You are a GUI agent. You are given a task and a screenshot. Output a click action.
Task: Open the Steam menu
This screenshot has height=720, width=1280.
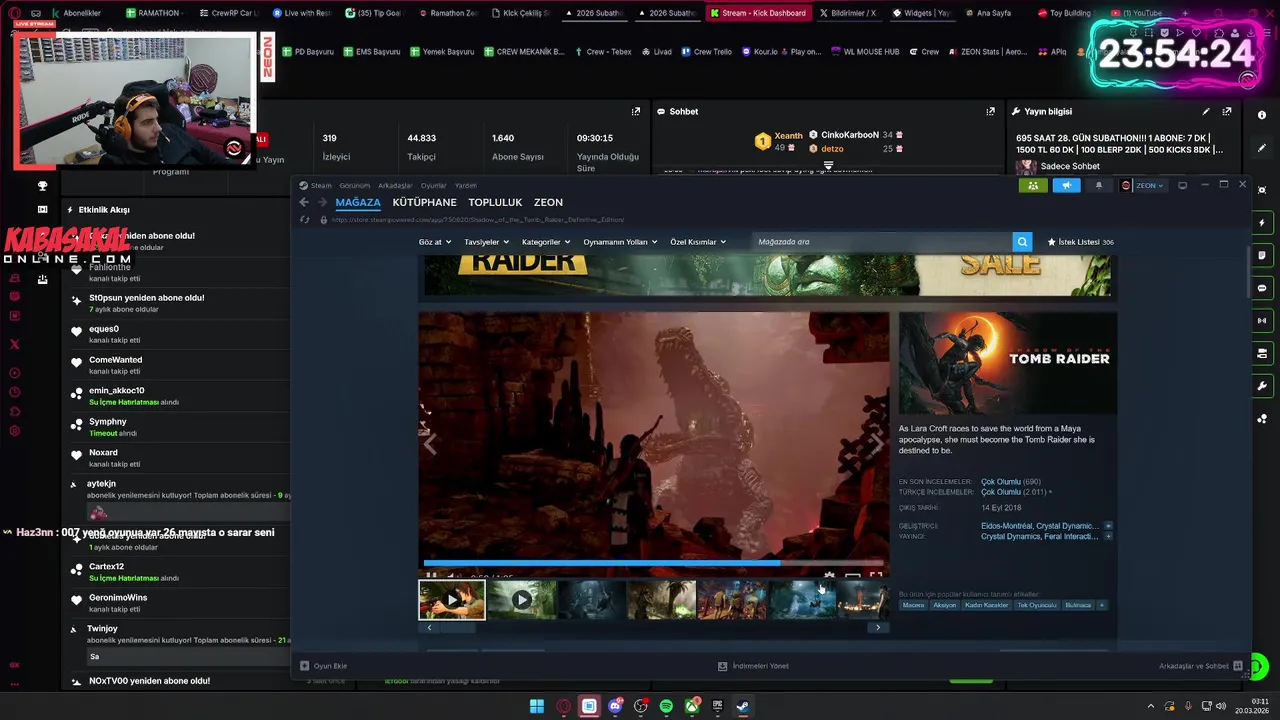pyautogui.click(x=321, y=185)
